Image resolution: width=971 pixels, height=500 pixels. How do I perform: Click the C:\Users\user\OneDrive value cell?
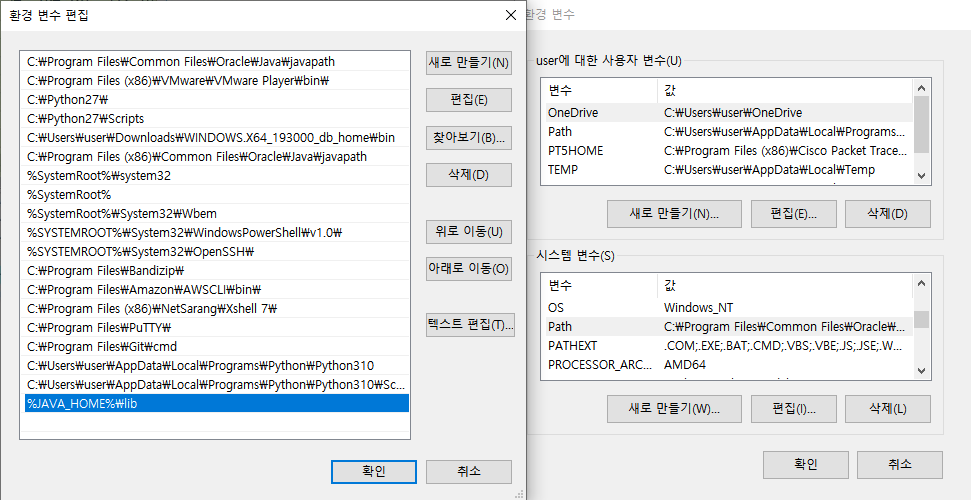[x=733, y=113]
